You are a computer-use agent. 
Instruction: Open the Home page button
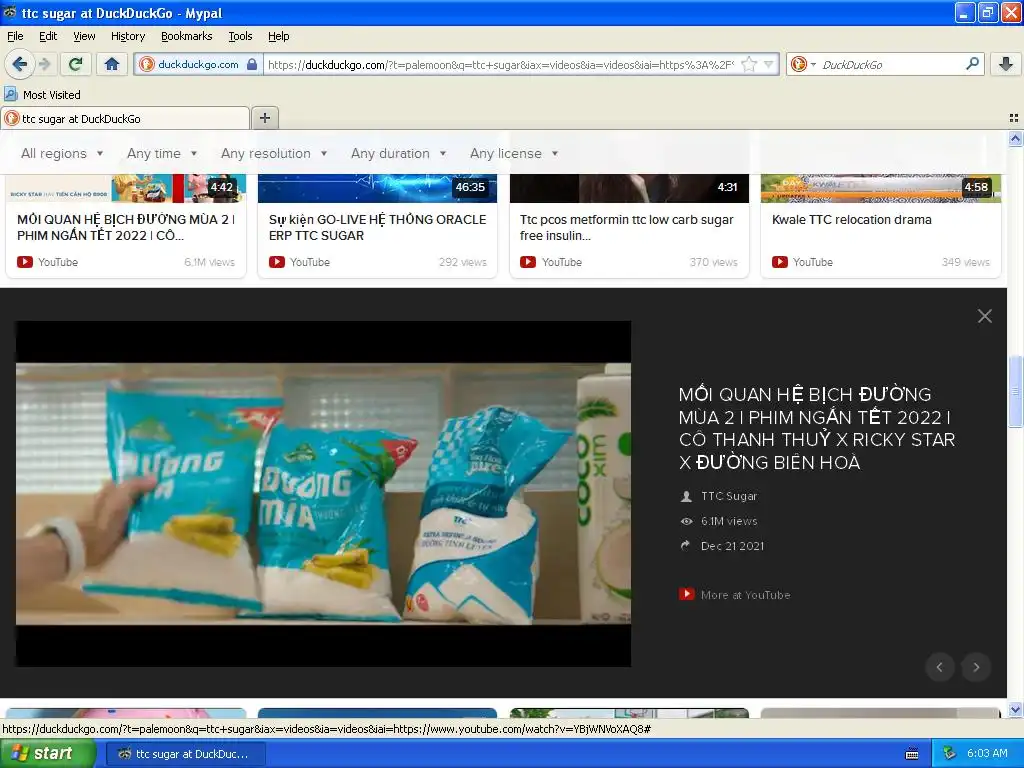pos(112,64)
